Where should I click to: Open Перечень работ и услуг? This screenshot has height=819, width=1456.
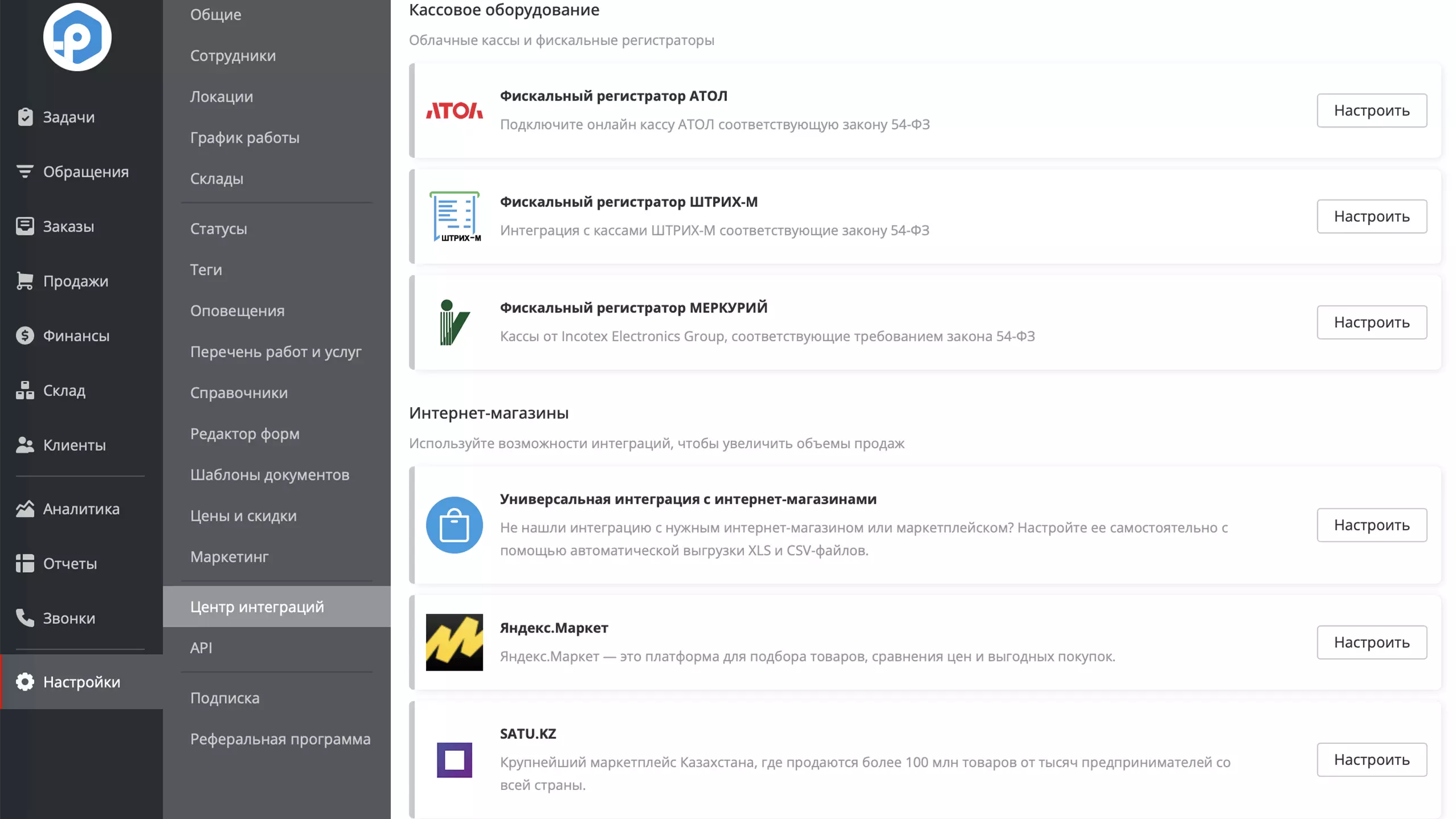276,351
